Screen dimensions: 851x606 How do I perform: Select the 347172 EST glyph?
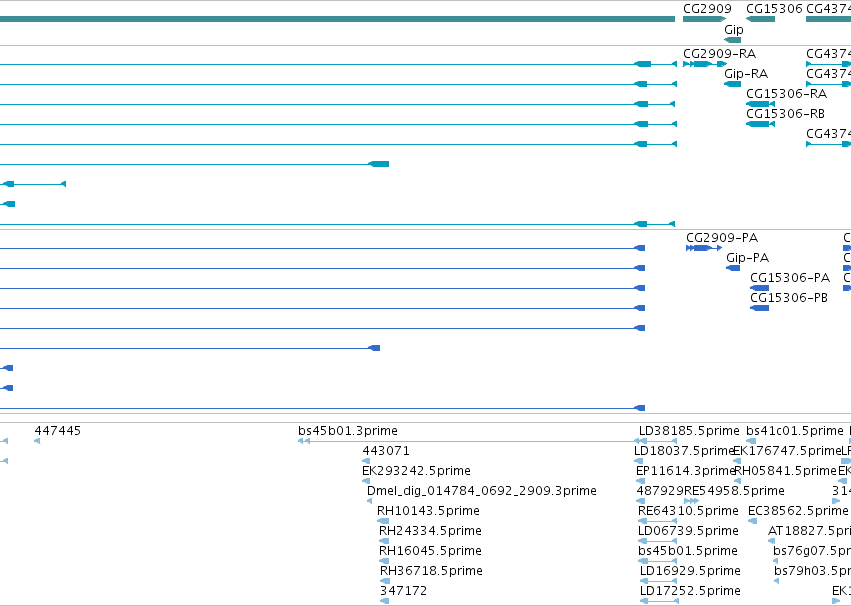[x=384, y=601]
